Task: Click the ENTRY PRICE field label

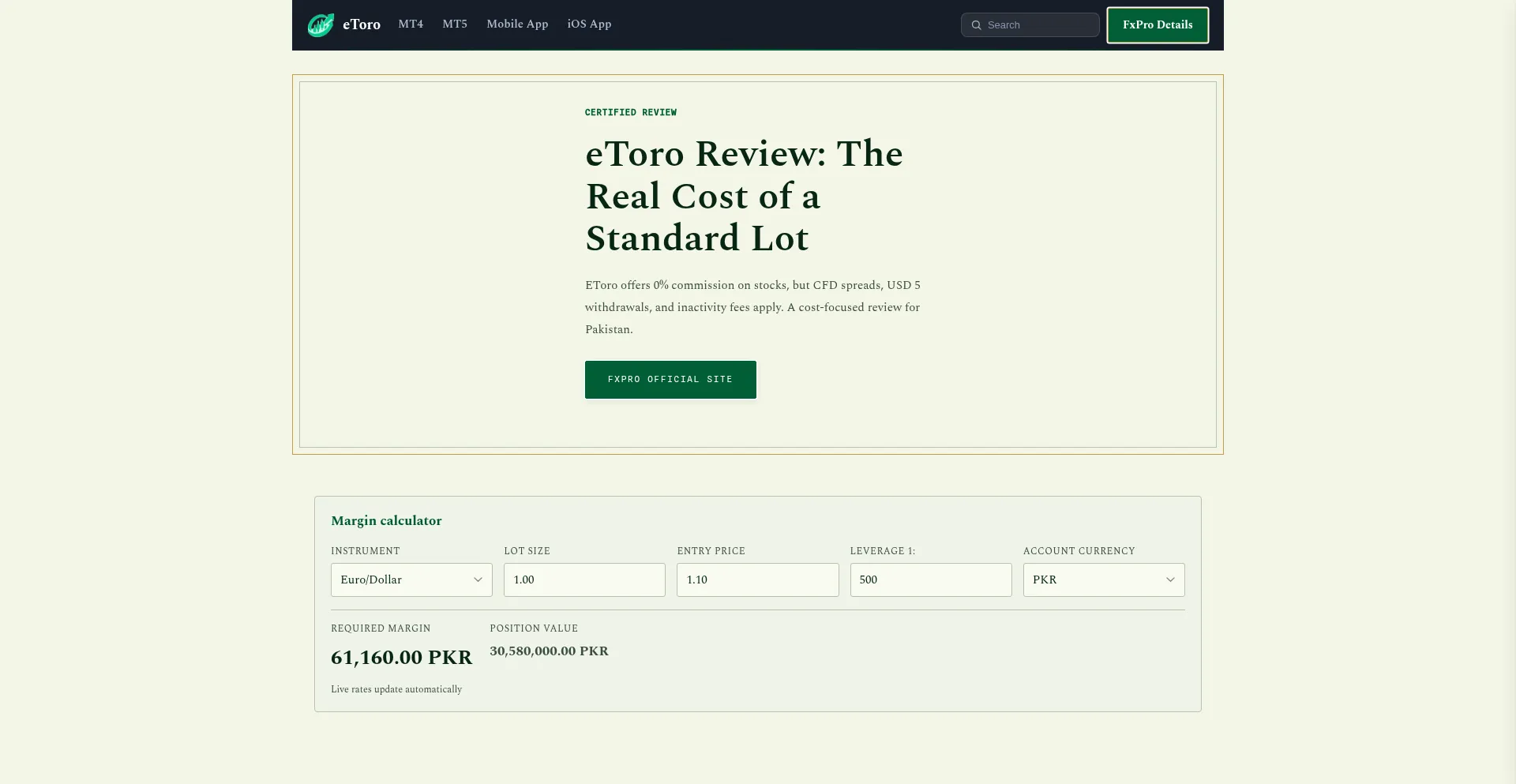Action: (x=711, y=551)
